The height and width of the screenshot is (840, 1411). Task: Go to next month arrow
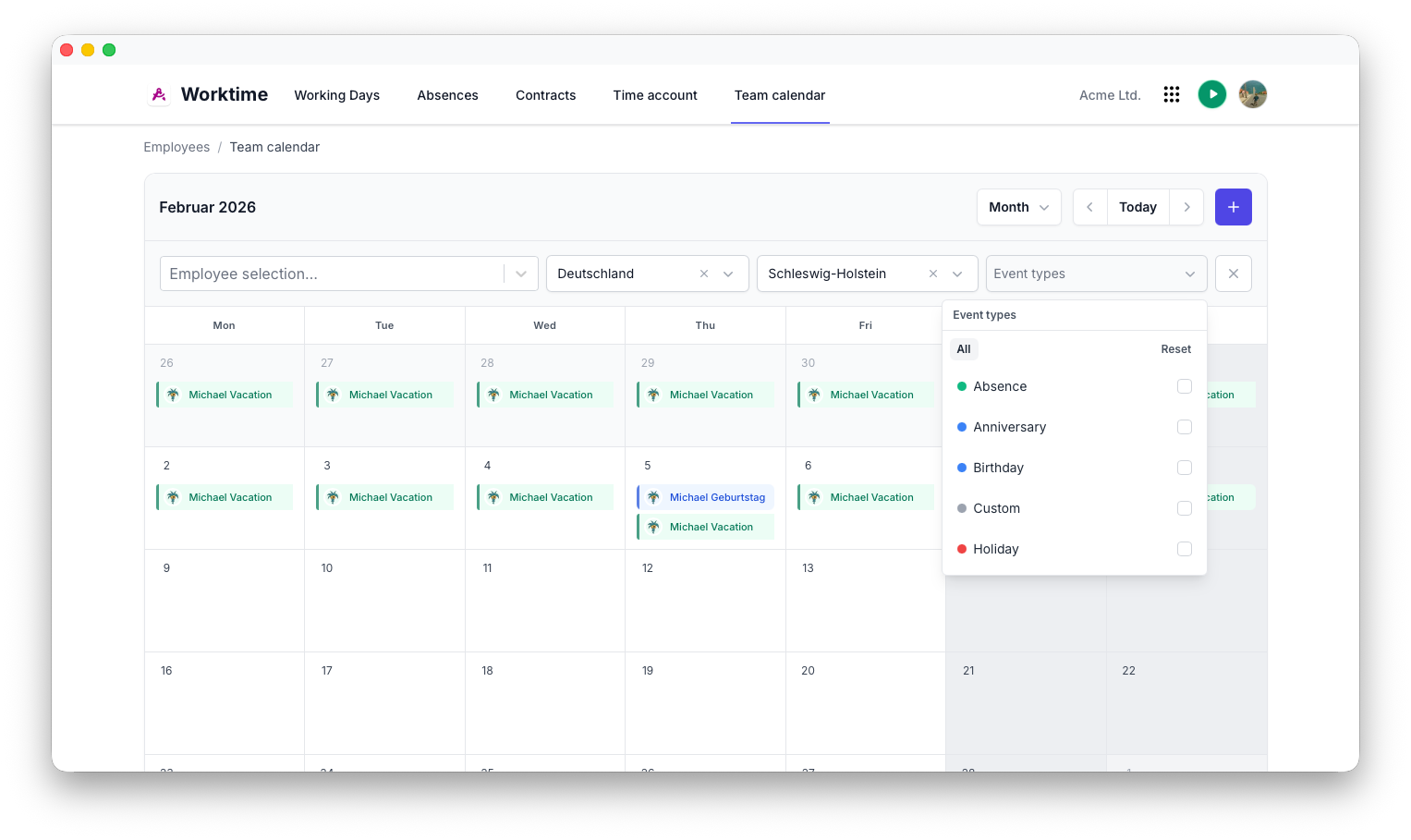coord(1186,207)
